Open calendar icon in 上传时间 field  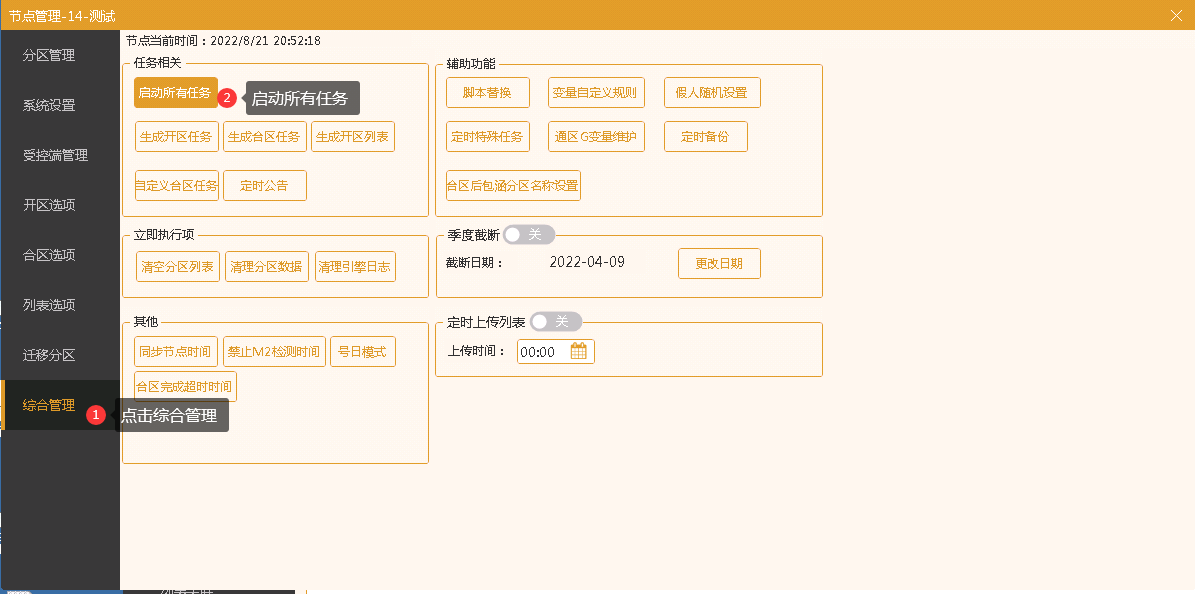coord(579,351)
